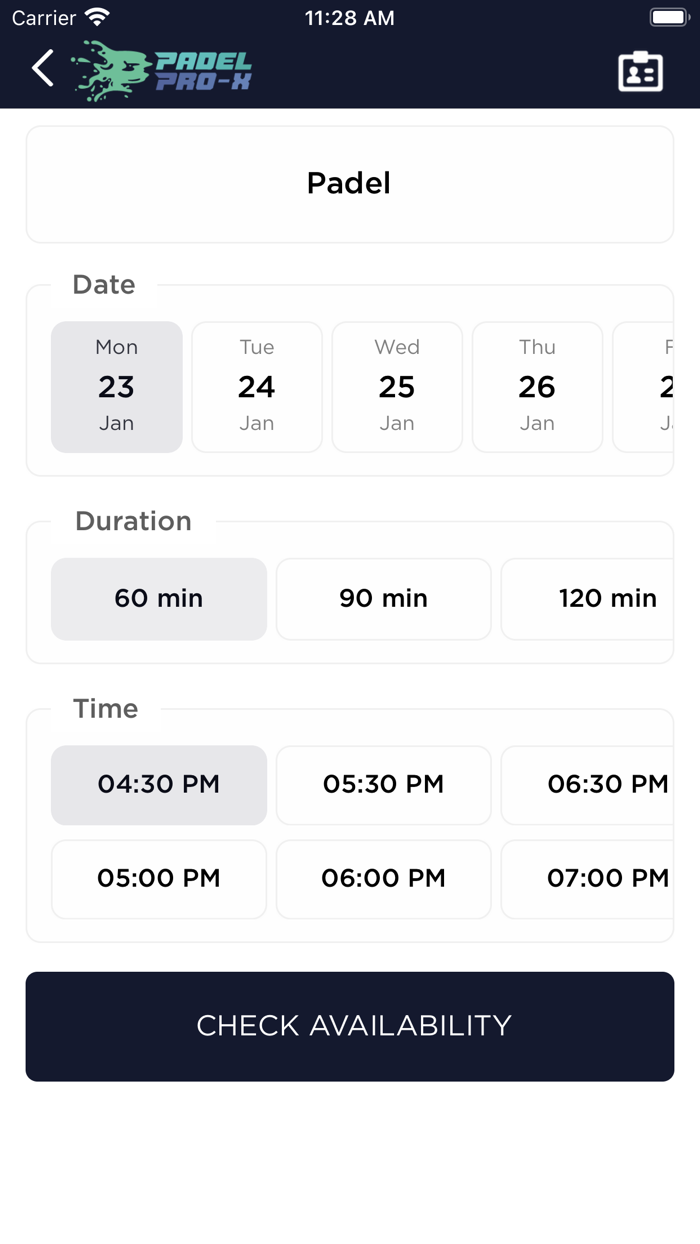Screen dimensions: 700x1244
Task: Select the 05:30 PM time slot
Action: pyautogui.click(x=384, y=785)
